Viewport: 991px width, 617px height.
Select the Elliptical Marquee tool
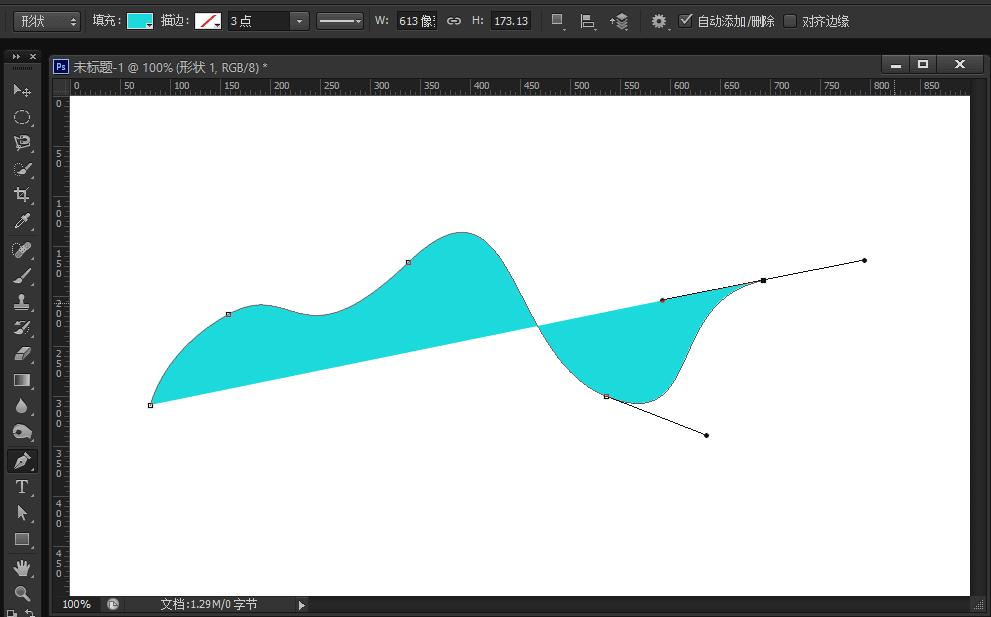(x=21, y=117)
